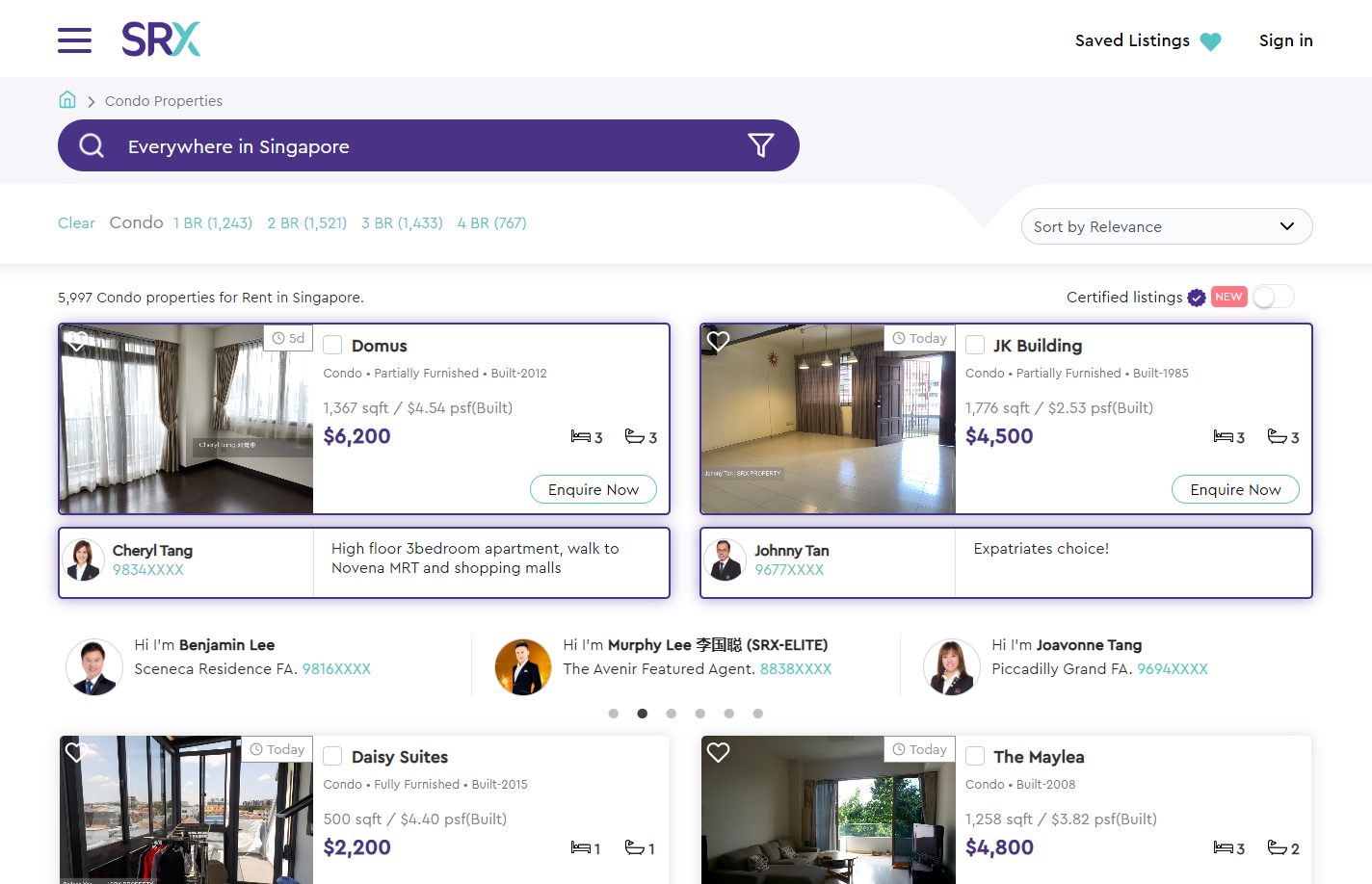Open the Sort by Relevance dropdown
The height and width of the screenshot is (884, 1372).
(1167, 226)
